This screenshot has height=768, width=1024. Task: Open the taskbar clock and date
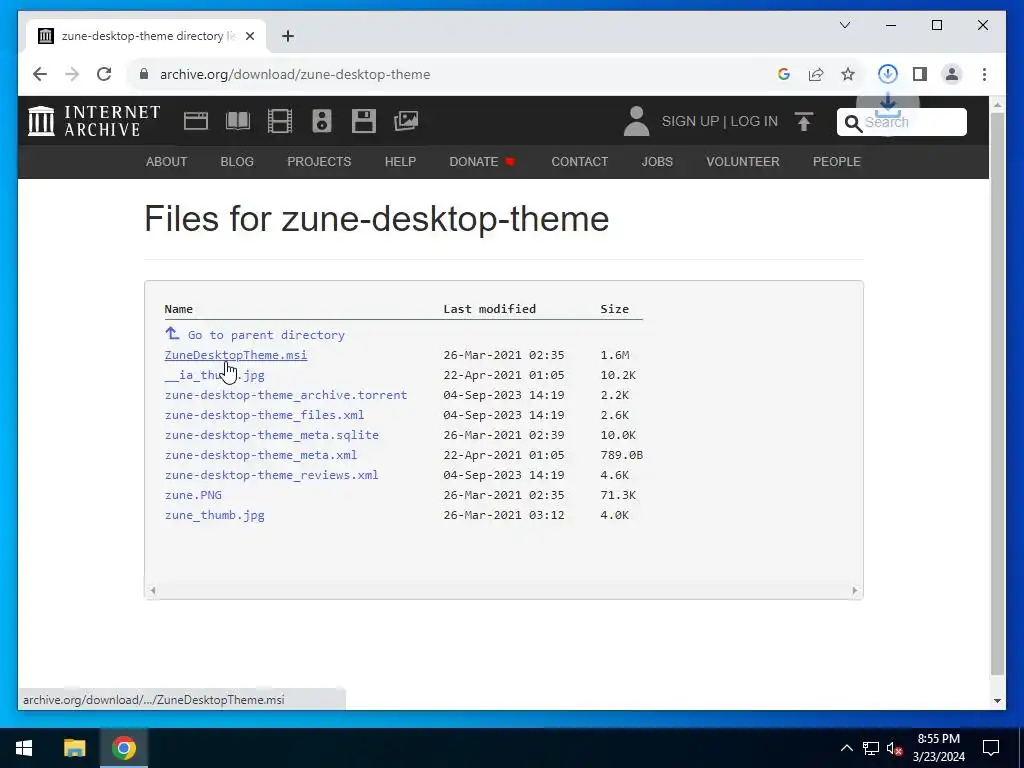[938, 748]
